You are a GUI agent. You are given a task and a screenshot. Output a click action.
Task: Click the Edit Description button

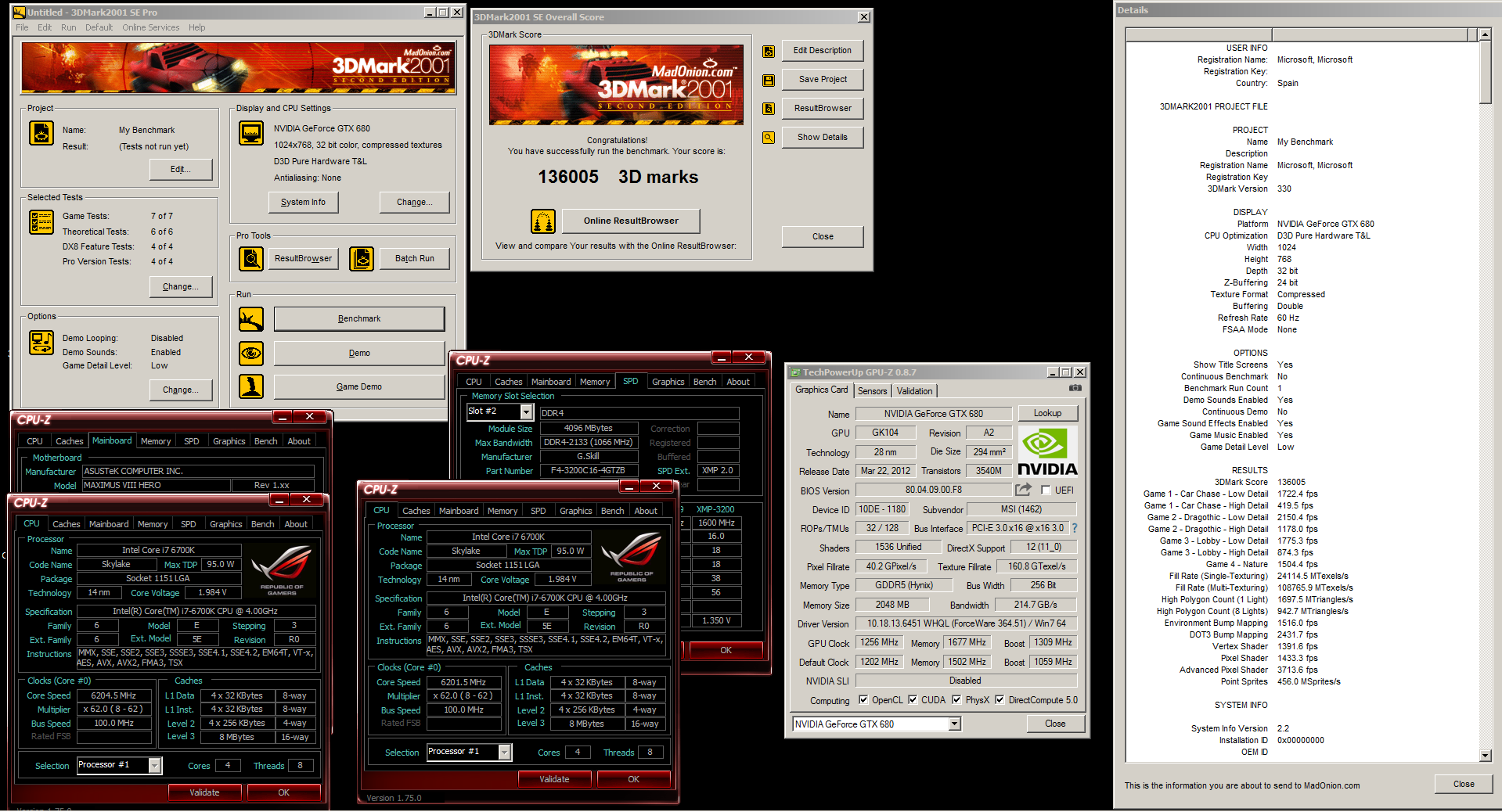point(823,50)
